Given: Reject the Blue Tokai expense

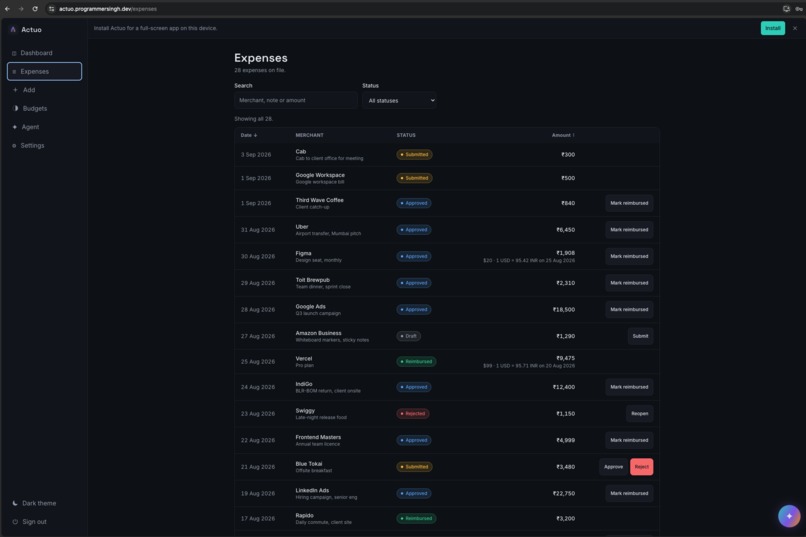Looking at the screenshot, I should coord(642,467).
